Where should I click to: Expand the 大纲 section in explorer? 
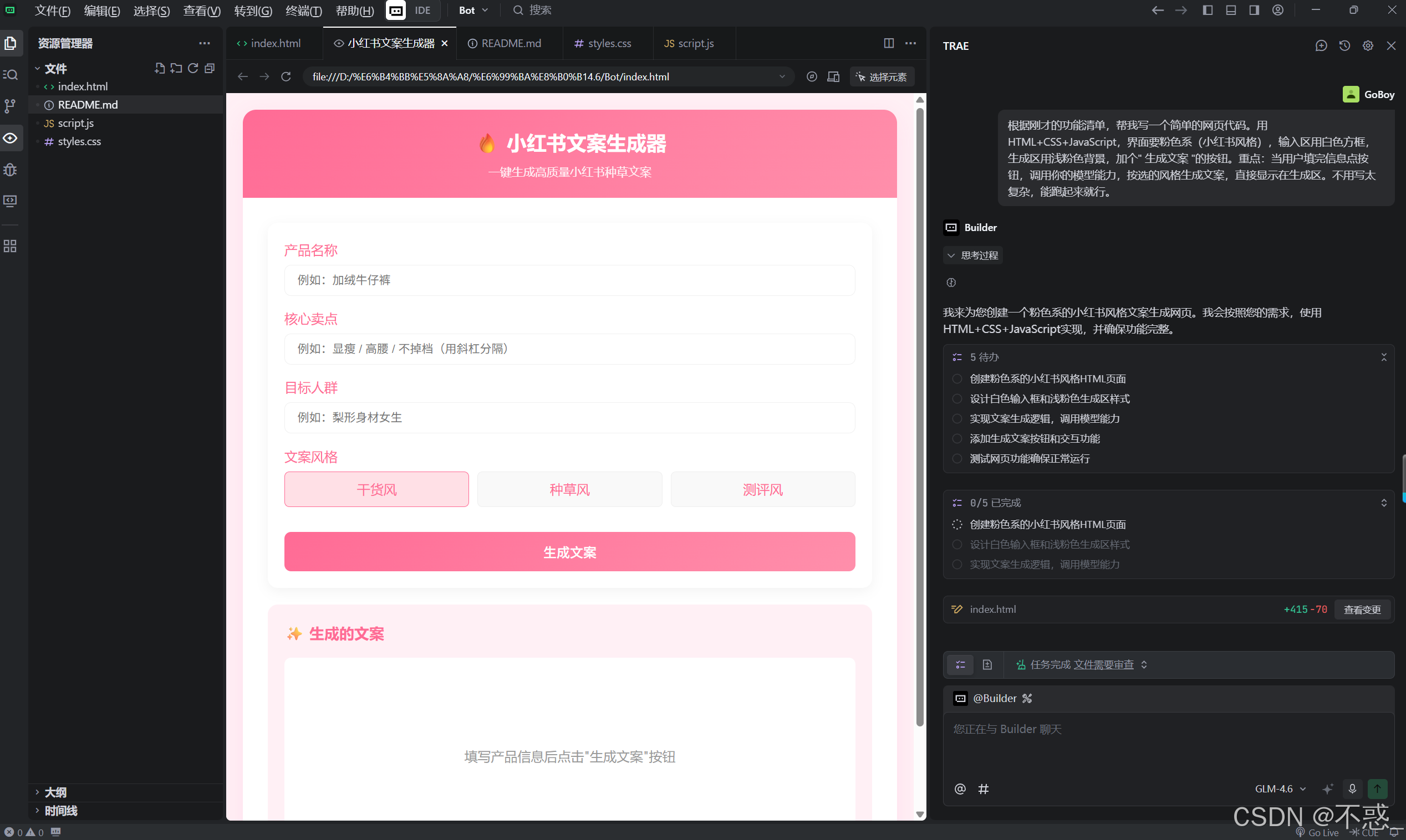click(x=55, y=792)
